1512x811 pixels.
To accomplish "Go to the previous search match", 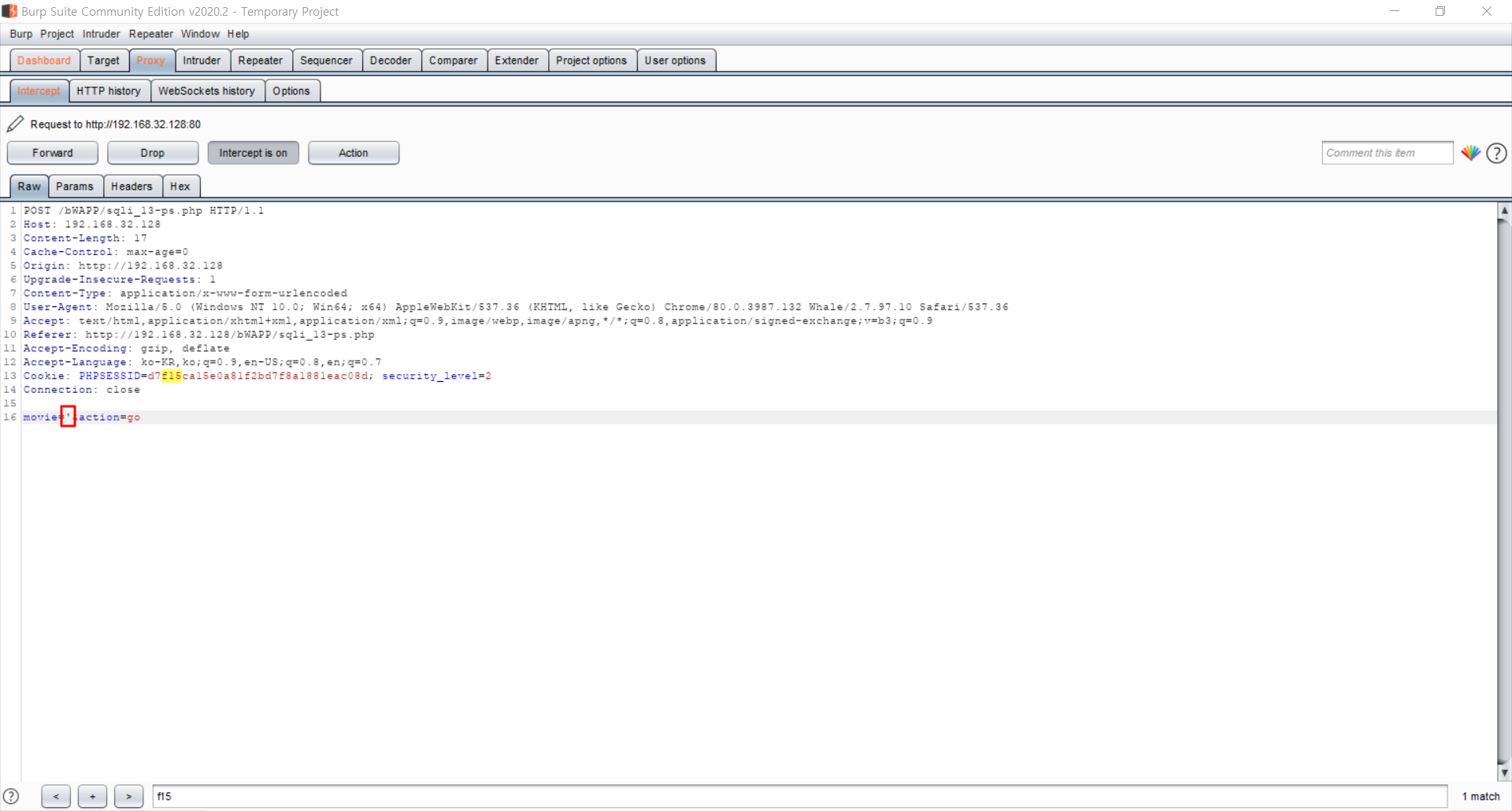I will 56,796.
